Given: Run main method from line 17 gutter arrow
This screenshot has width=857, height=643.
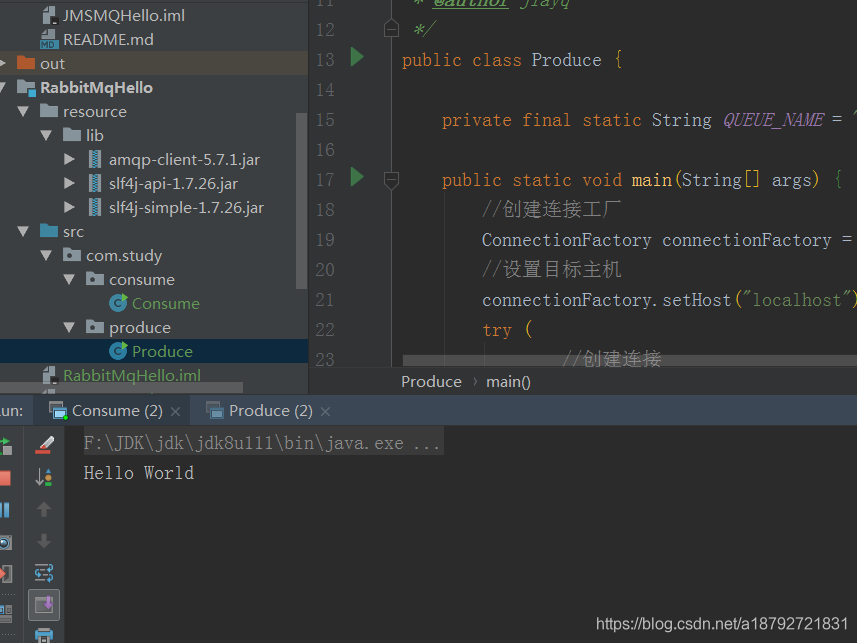Looking at the screenshot, I should [357, 177].
